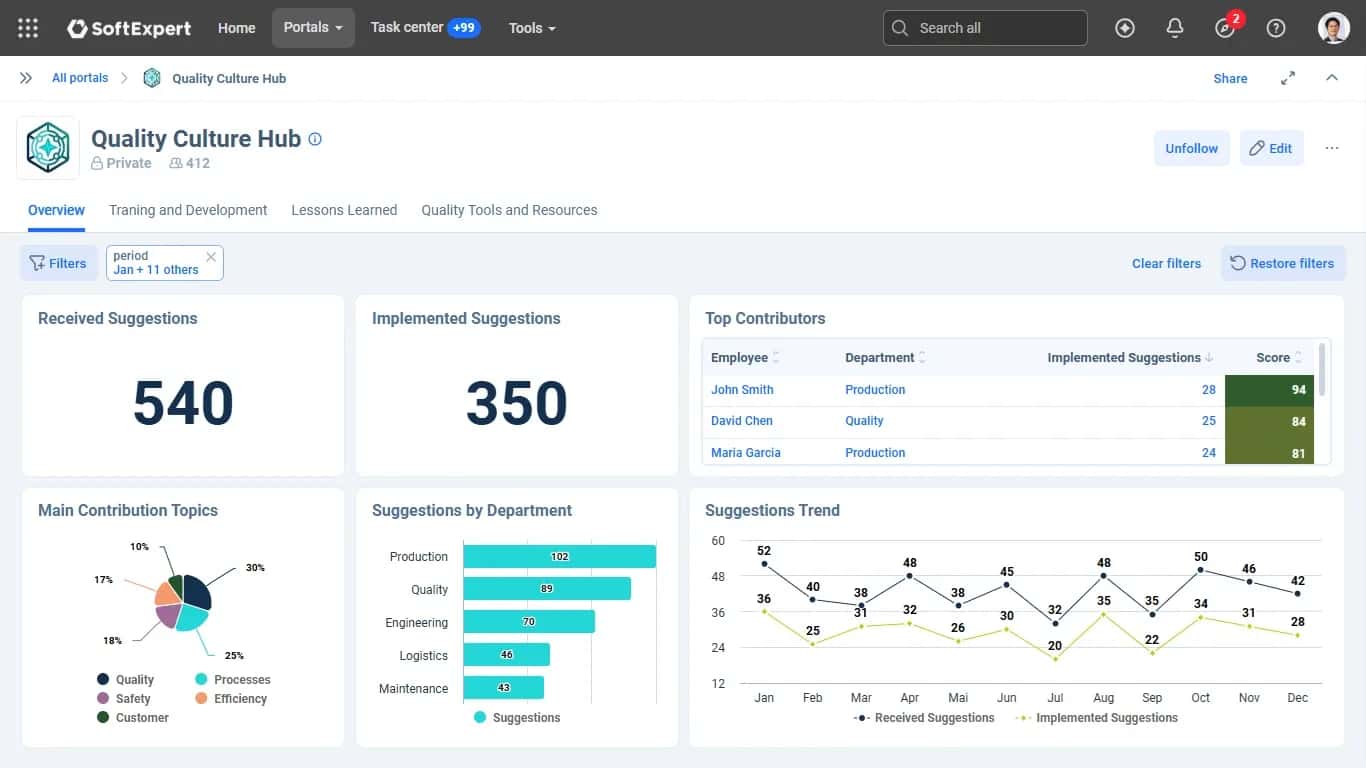Open Quality Tools and Resources tab

(509, 210)
